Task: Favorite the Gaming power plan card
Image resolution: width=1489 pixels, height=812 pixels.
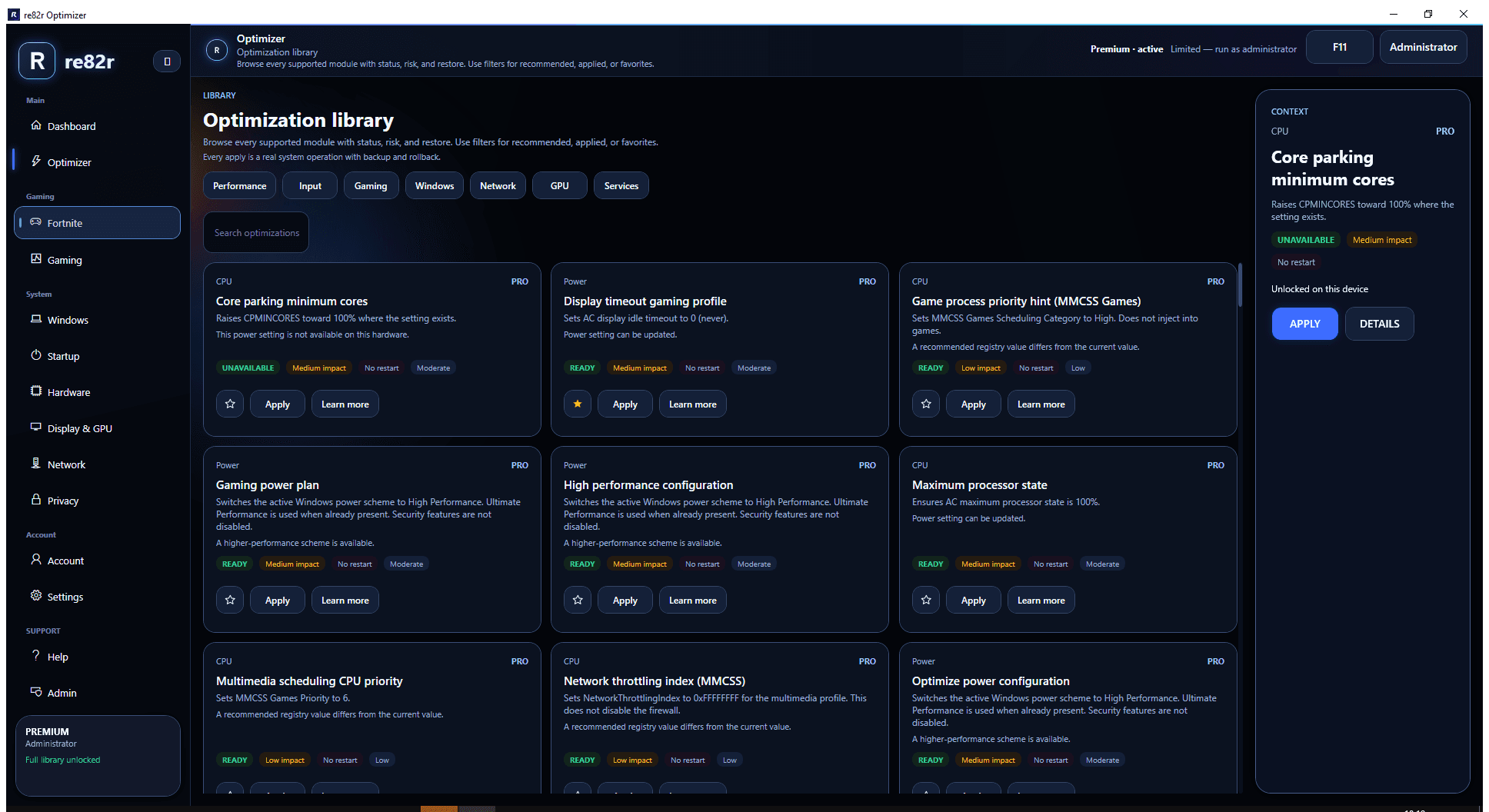Action: tap(230, 600)
